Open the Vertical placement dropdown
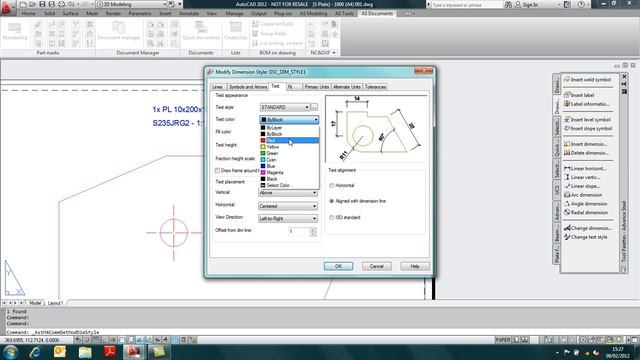This screenshot has height=360, width=640. (288, 193)
